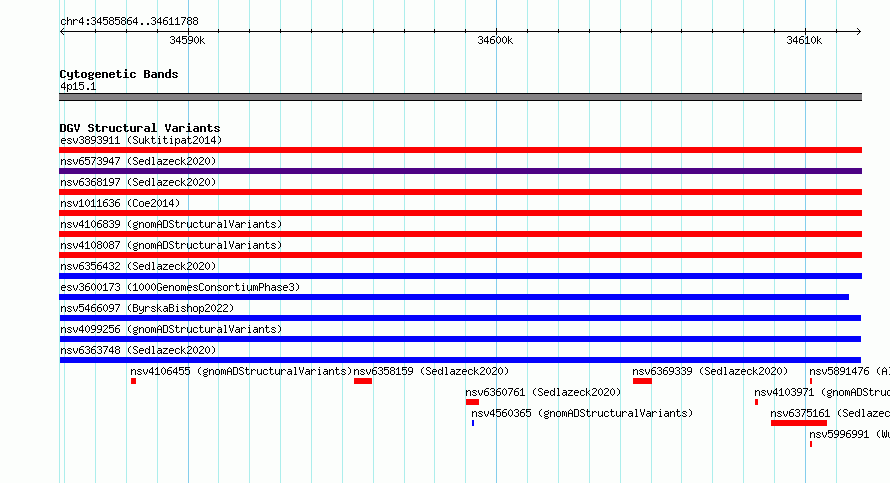Open nsv4560365 (gnomADStructuralVariants) label
This screenshot has height=483, width=890.
(x=582, y=413)
